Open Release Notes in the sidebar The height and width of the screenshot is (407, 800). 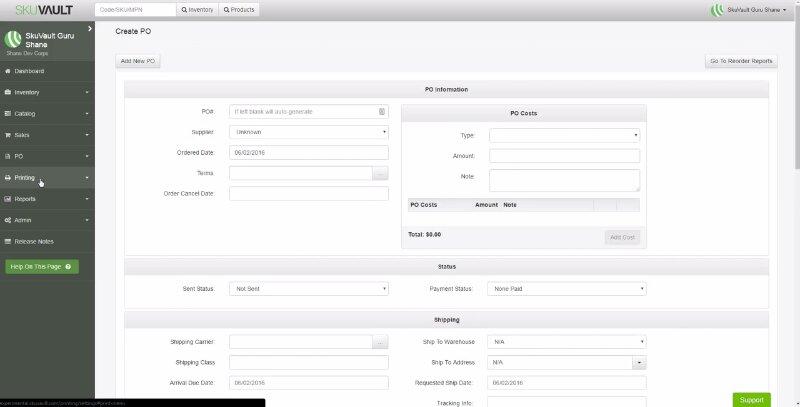click(47, 241)
